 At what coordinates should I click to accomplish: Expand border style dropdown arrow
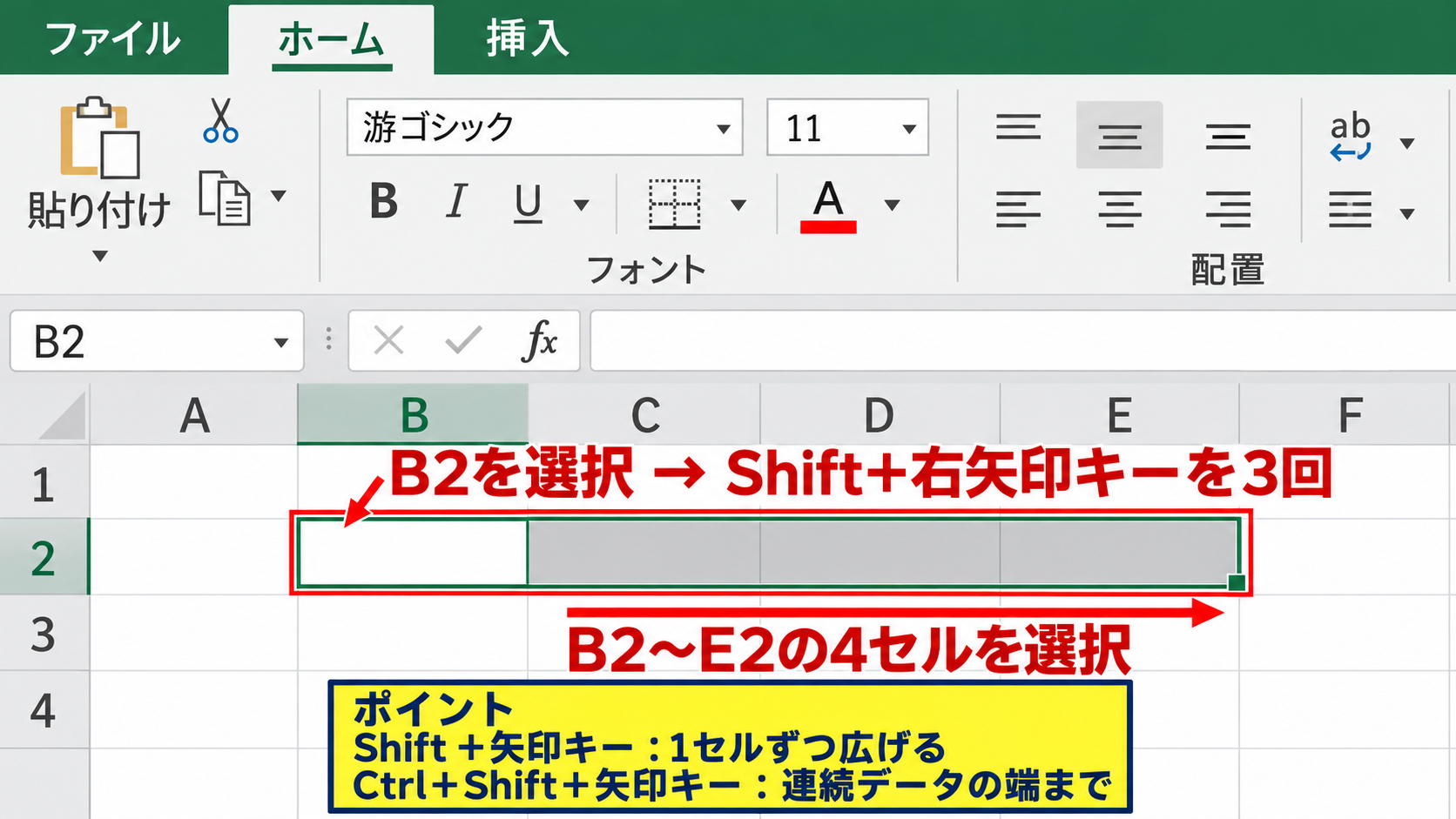738,205
